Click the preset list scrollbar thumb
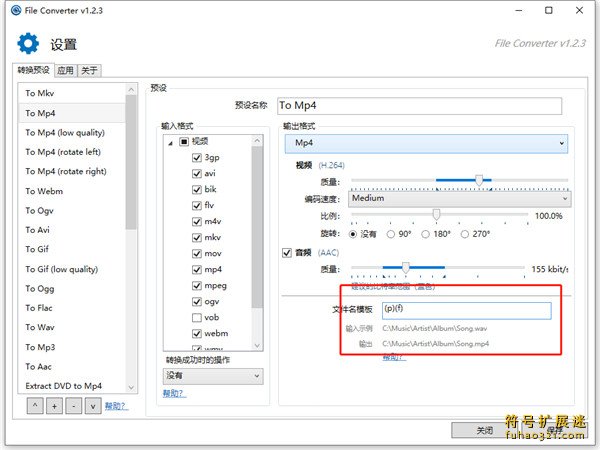 point(131,162)
